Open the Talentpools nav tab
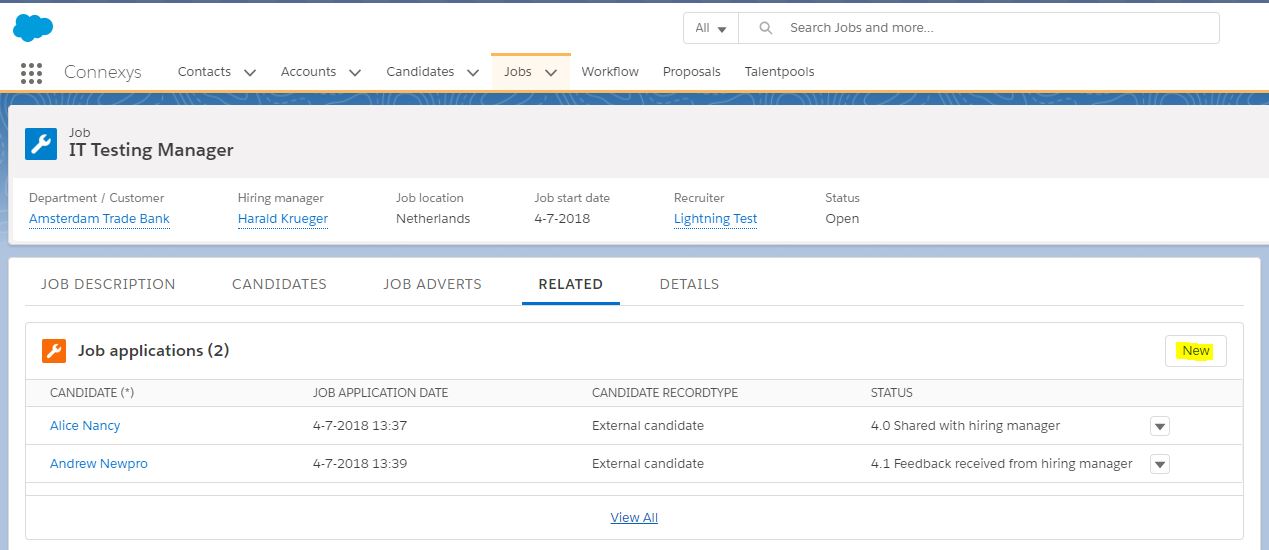This screenshot has width=1269, height=550. click(x=779, y=72)
